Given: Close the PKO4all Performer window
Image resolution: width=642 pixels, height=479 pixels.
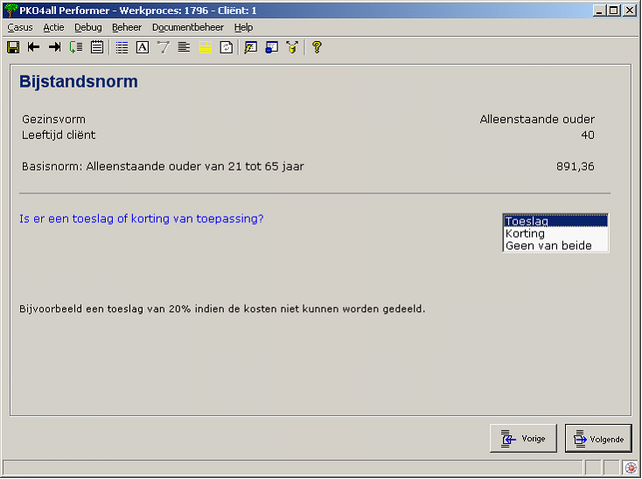Looking at the screenshot, I should (x=630, y=10).
